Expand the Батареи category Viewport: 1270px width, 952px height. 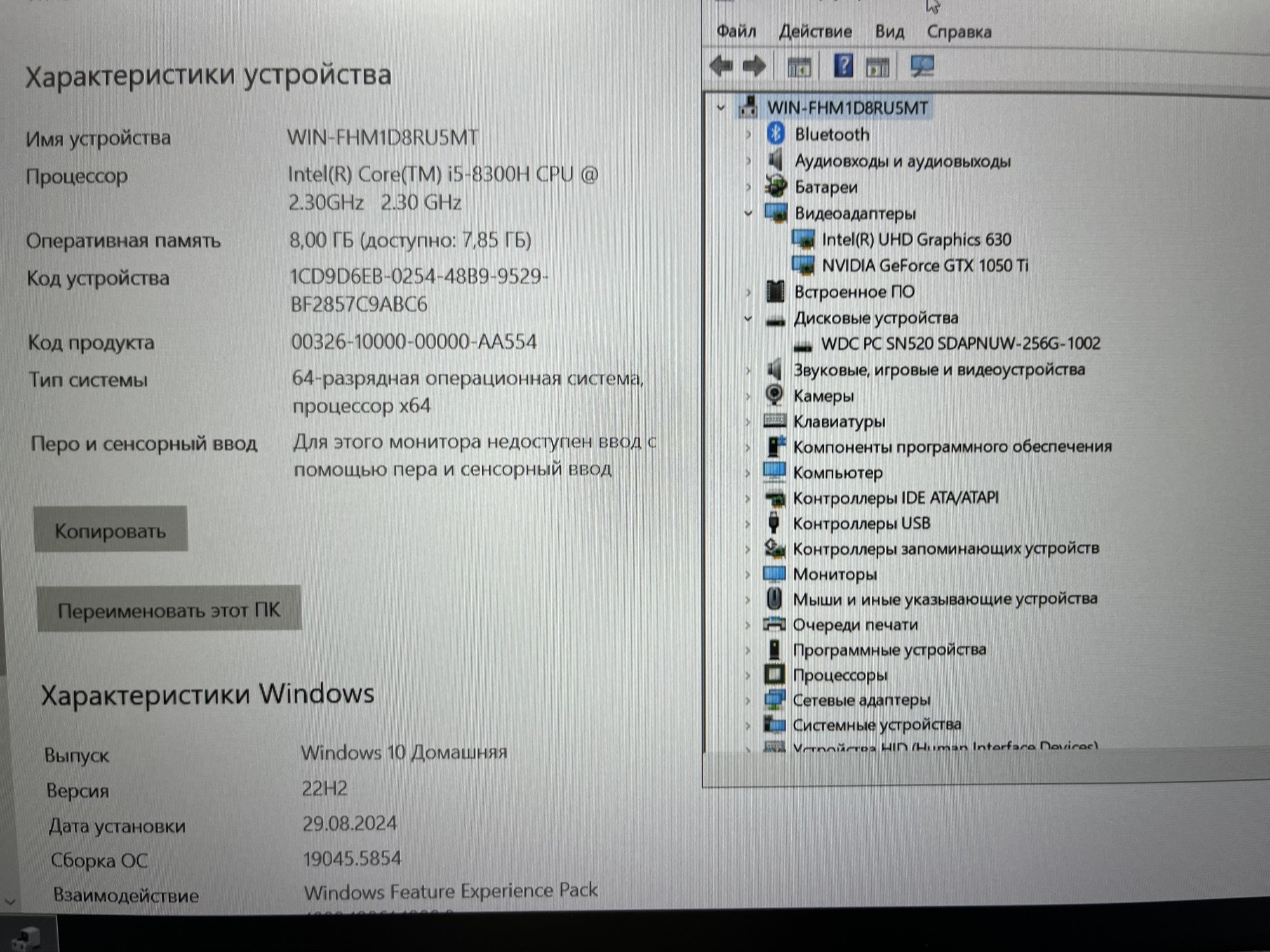pos(748,187)
